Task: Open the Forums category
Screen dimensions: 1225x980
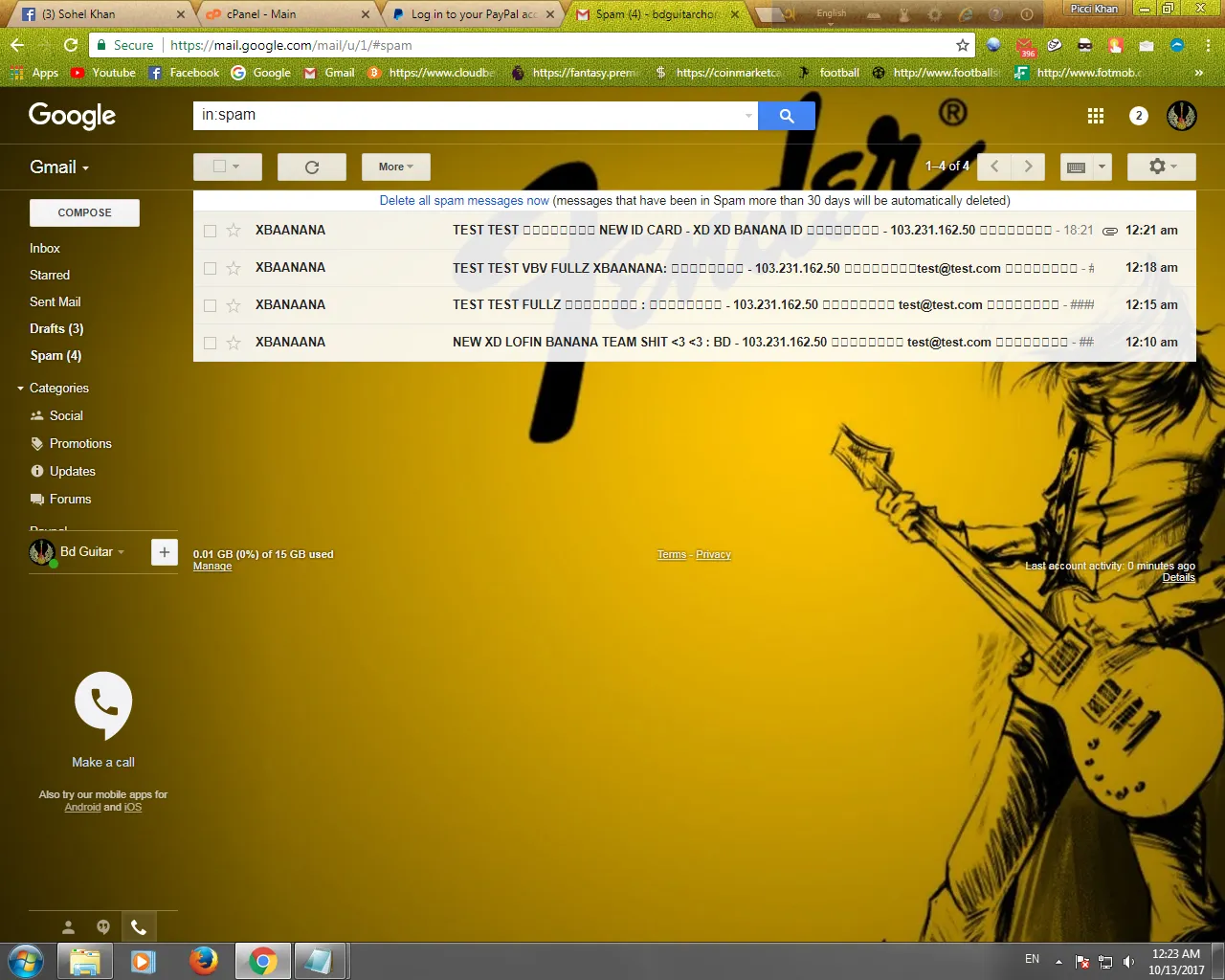Action: 70,499
